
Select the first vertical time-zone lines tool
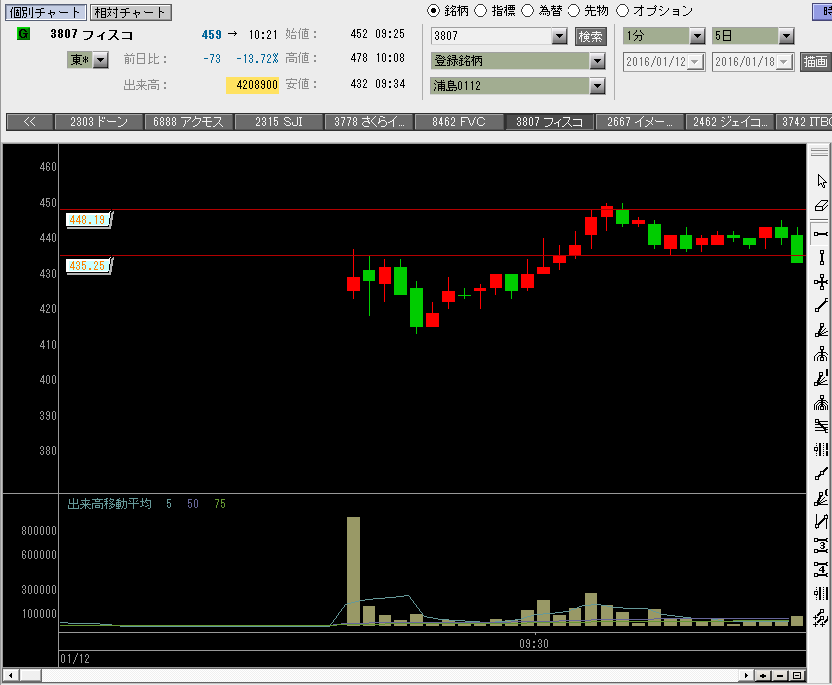pyautogui.click(x=821, y=450)
